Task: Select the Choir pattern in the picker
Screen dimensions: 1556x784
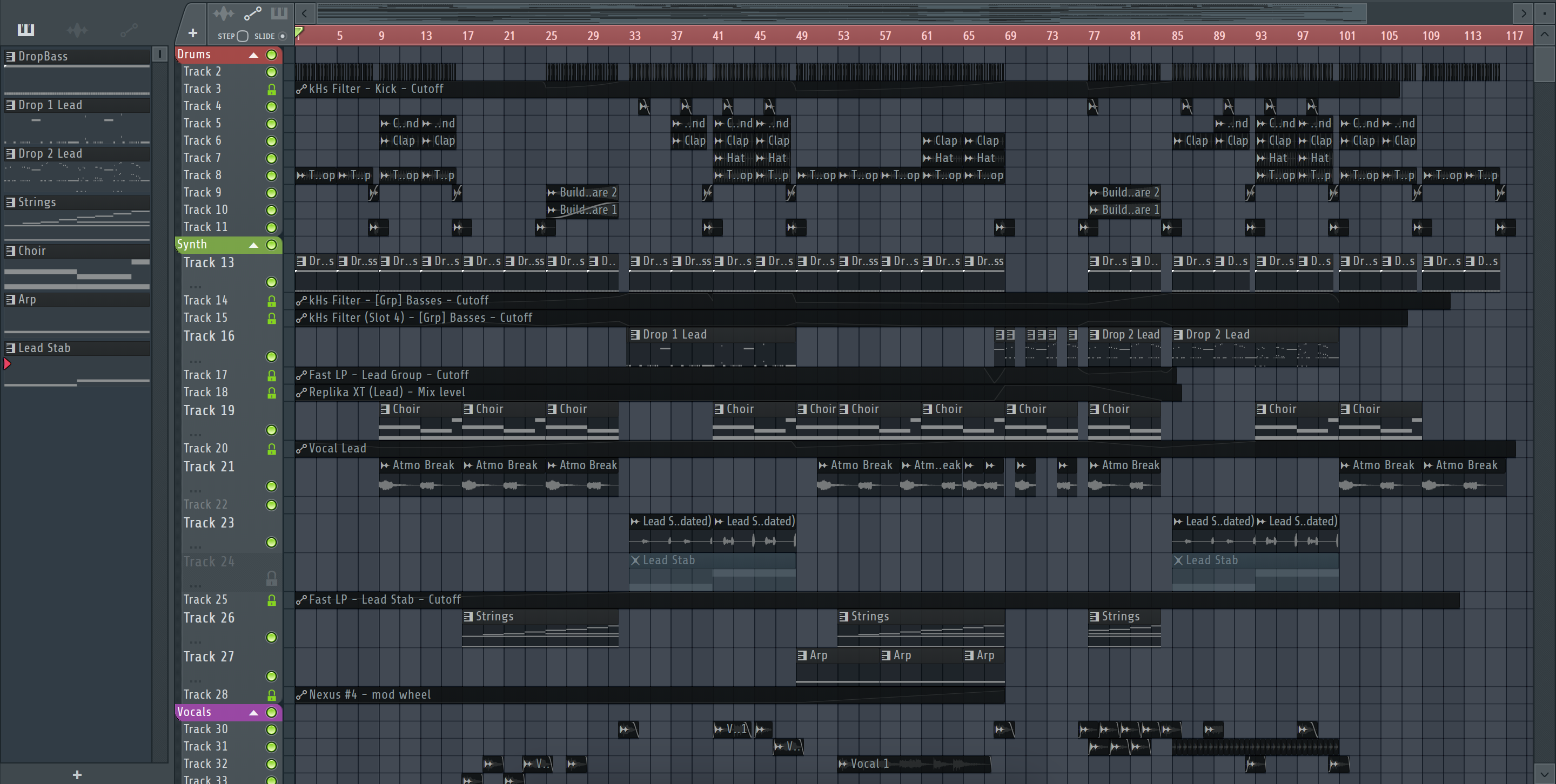Action: click(x=77, y=251)
